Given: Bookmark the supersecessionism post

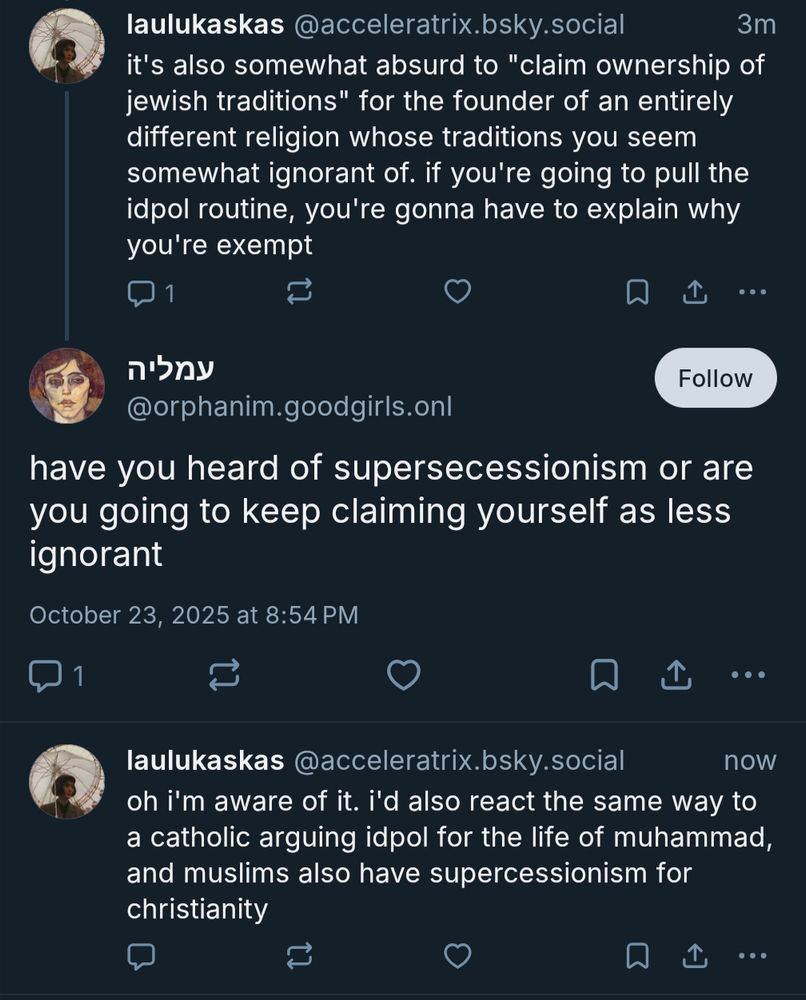Looking at the screenshot, I should click(603, 676).
